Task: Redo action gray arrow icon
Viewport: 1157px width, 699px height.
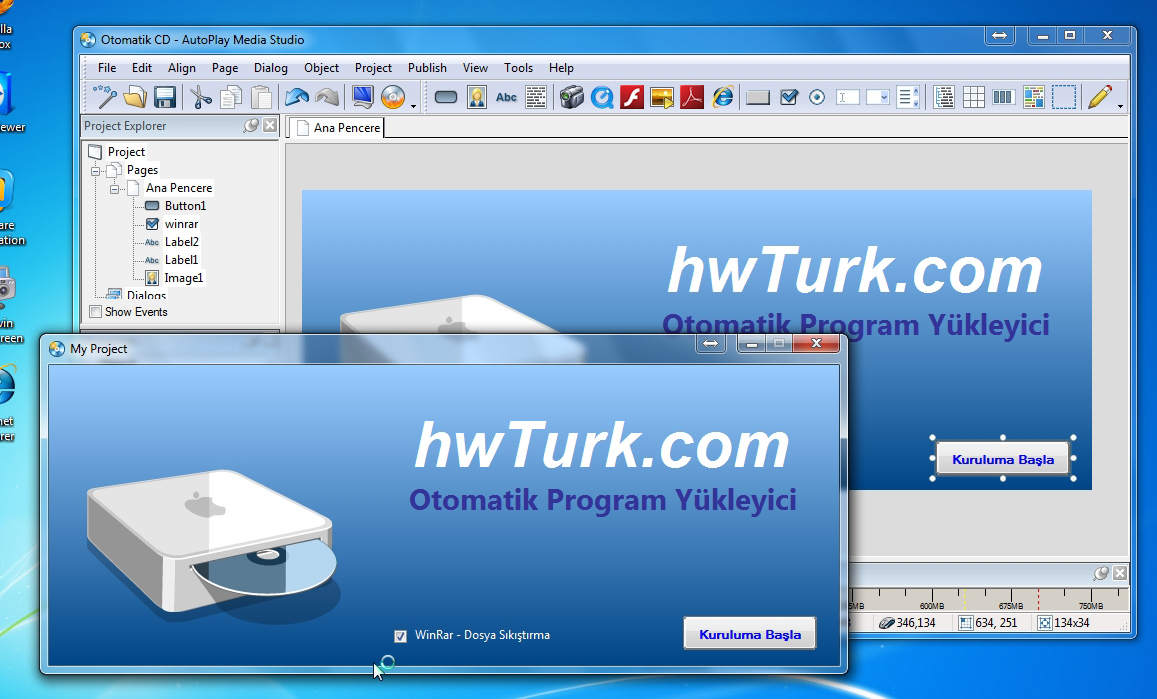Action: tap(327, 97)
